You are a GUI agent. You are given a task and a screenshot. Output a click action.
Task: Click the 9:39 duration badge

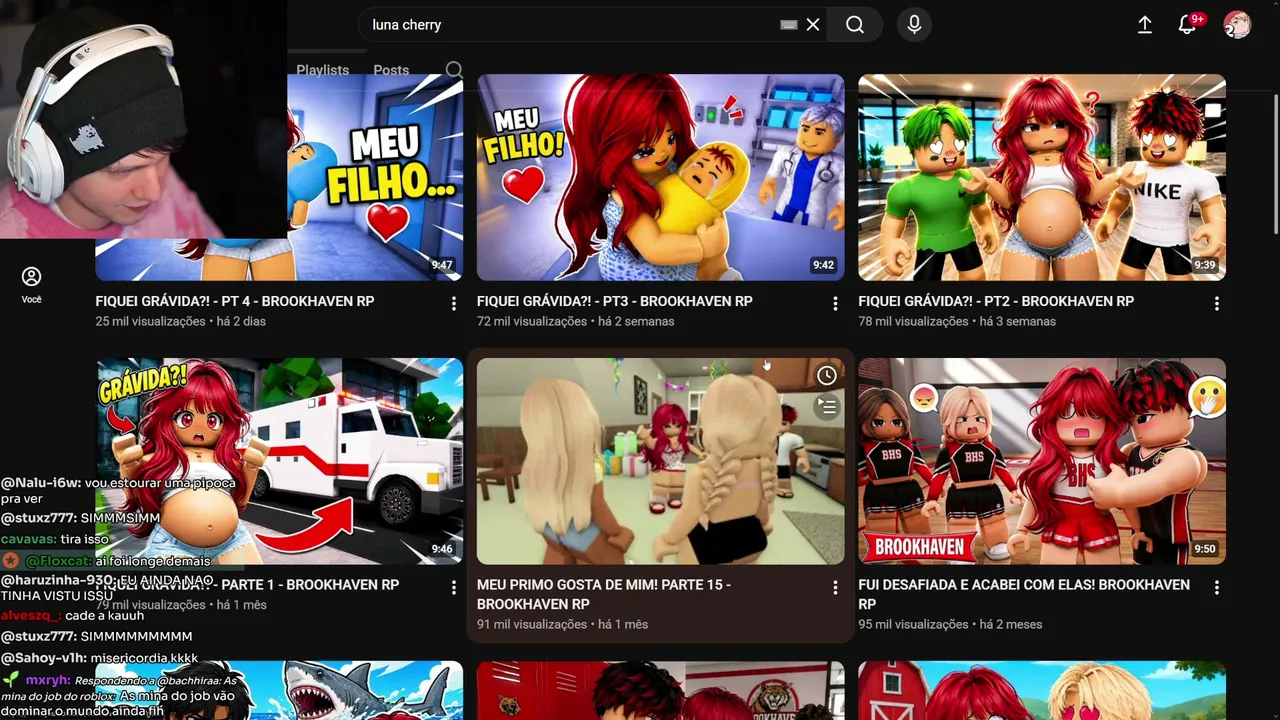tap(1204, 265)
